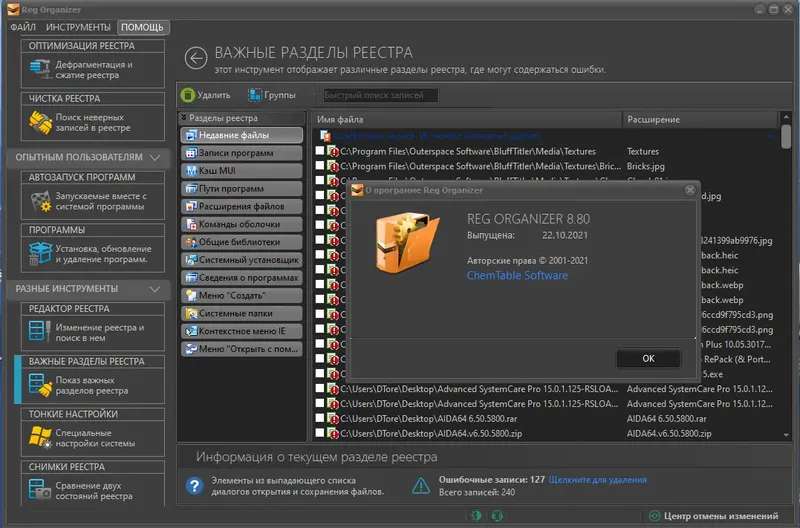Click the Запускаемые вместе с системой icon
Viewport: 800px width, 528px height.
click(40, 201)
